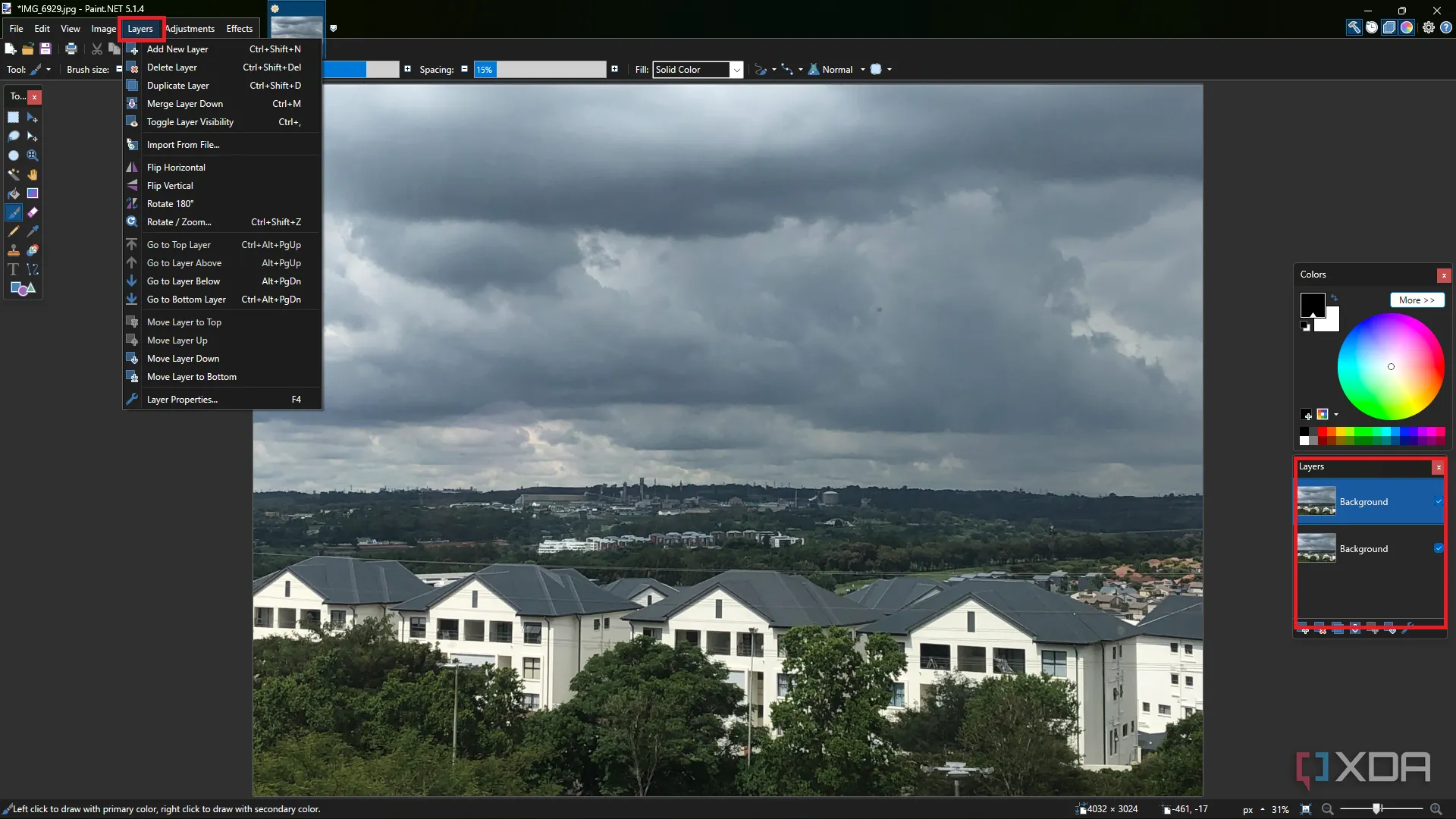Choose Flip Horizontal from Layers menu
Screen dimensions: 1456x819
point(176,168)
